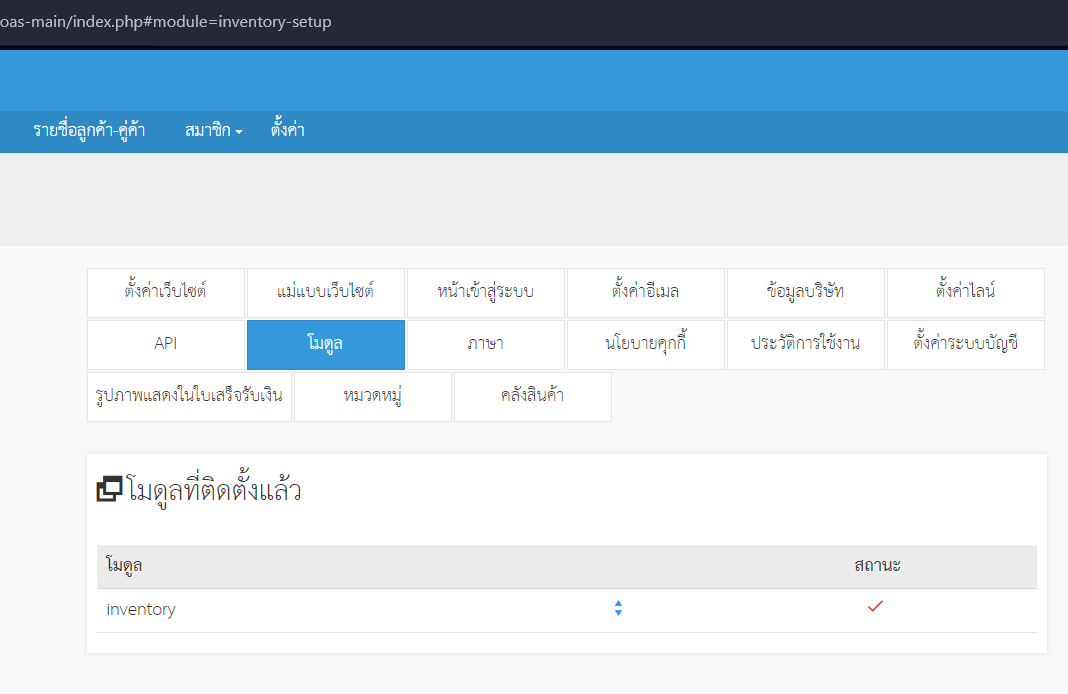Open the ภาษา settings tab
The width and height of the screenshot is (1068, 694).
486,345
